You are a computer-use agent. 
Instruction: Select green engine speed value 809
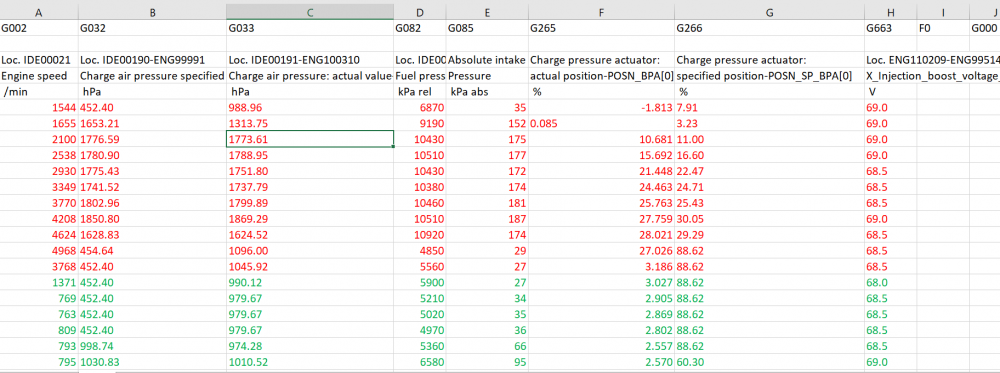coord(39,331)
